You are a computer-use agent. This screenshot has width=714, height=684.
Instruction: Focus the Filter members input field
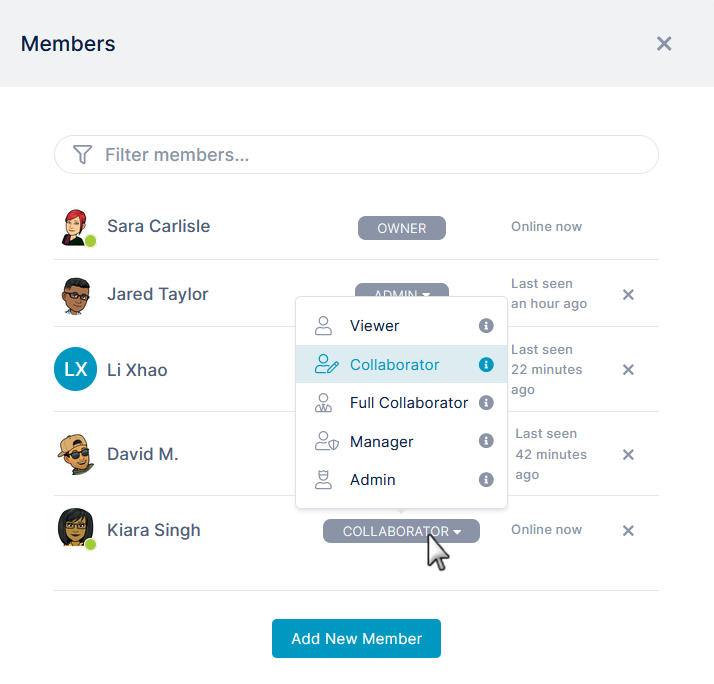point(356,154)
